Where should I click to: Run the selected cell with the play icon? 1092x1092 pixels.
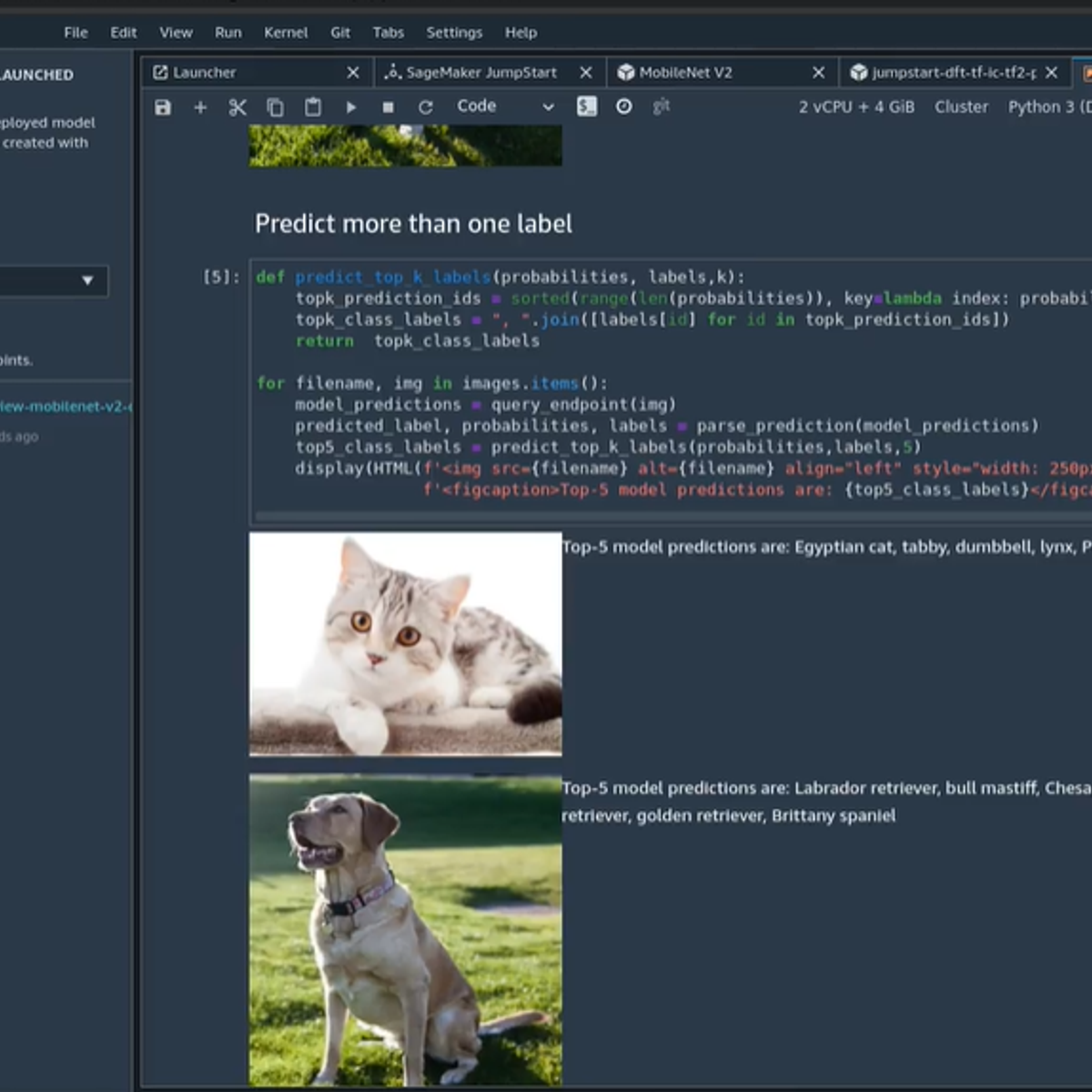(350, 107)
